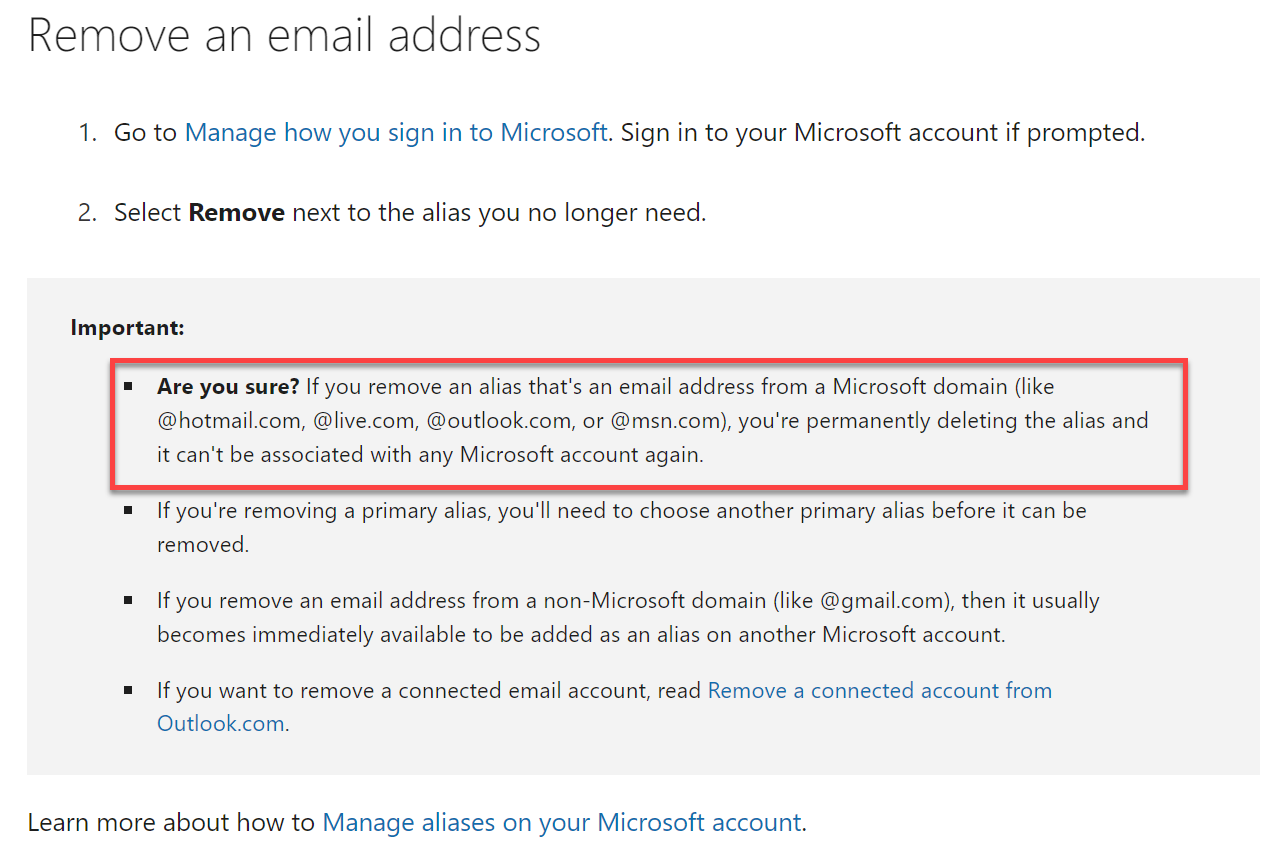Click the "@msn.com" text
The height and width of the screenshot is (863, 1272).
(x=669, y=420)
